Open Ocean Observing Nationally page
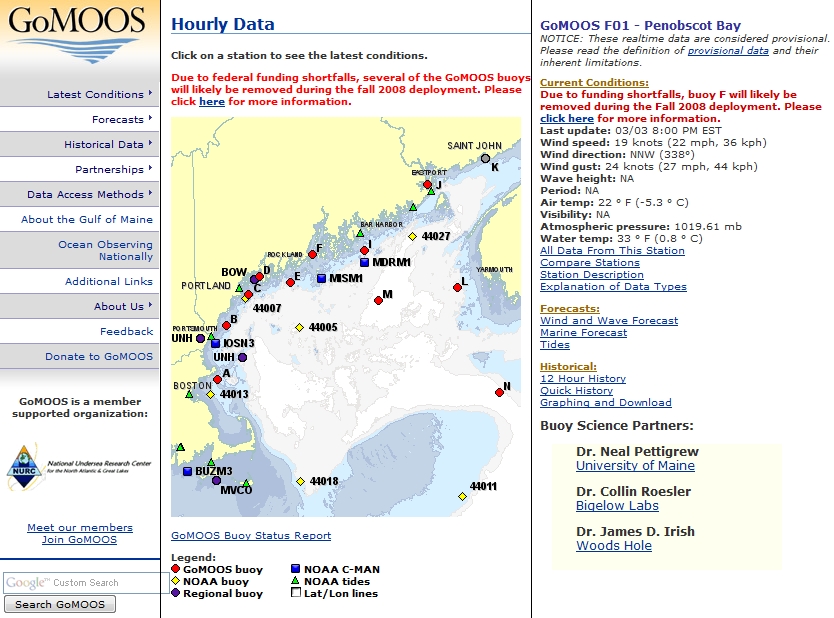834x618 pixels. 105,250
